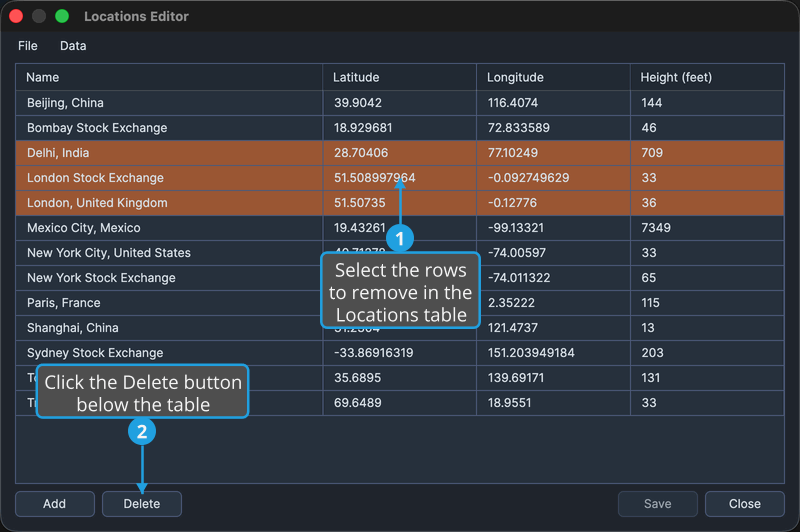The height and width of the screenshot is (532, 800).
Task: Click latitude cell 19.43261
Action: coord(399,227)
